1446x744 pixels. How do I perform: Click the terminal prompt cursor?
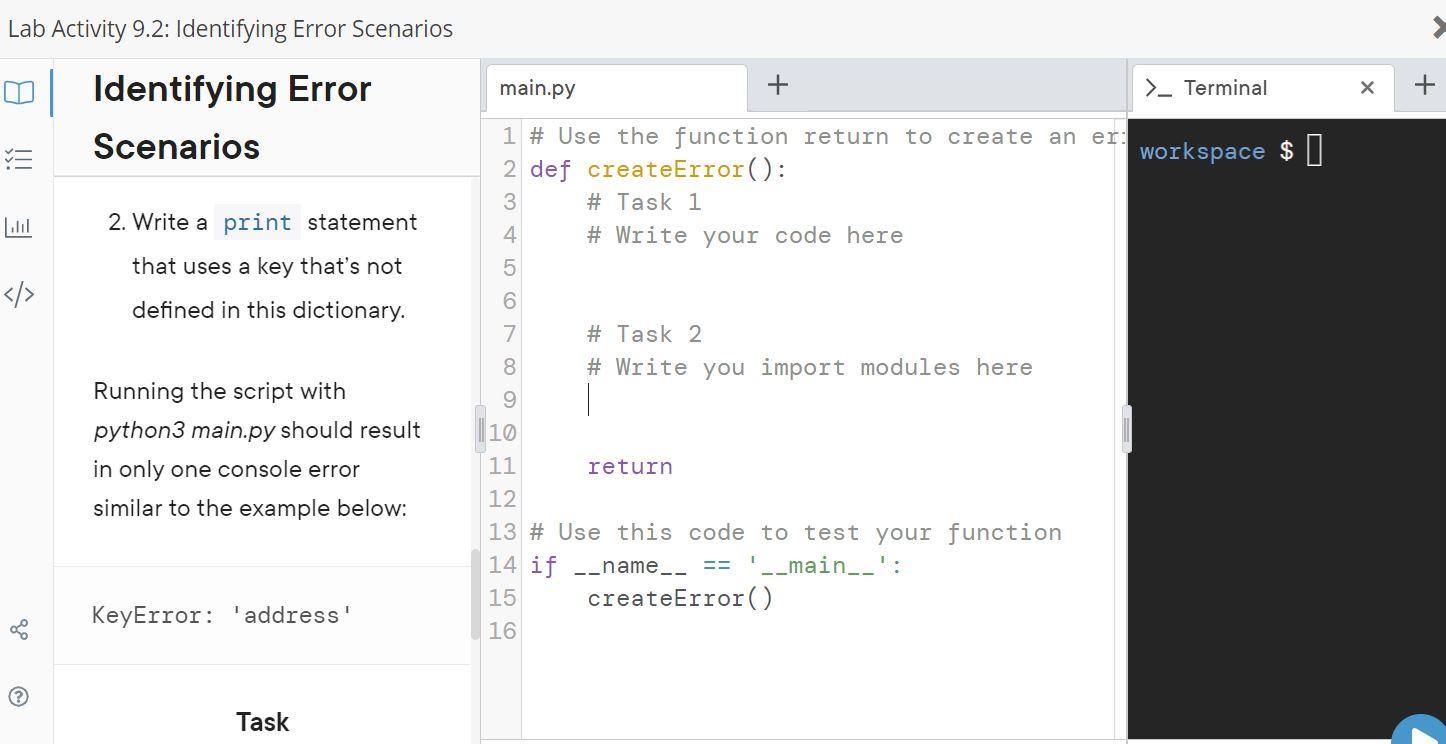pyautogui.click(x=1314, y=151)
